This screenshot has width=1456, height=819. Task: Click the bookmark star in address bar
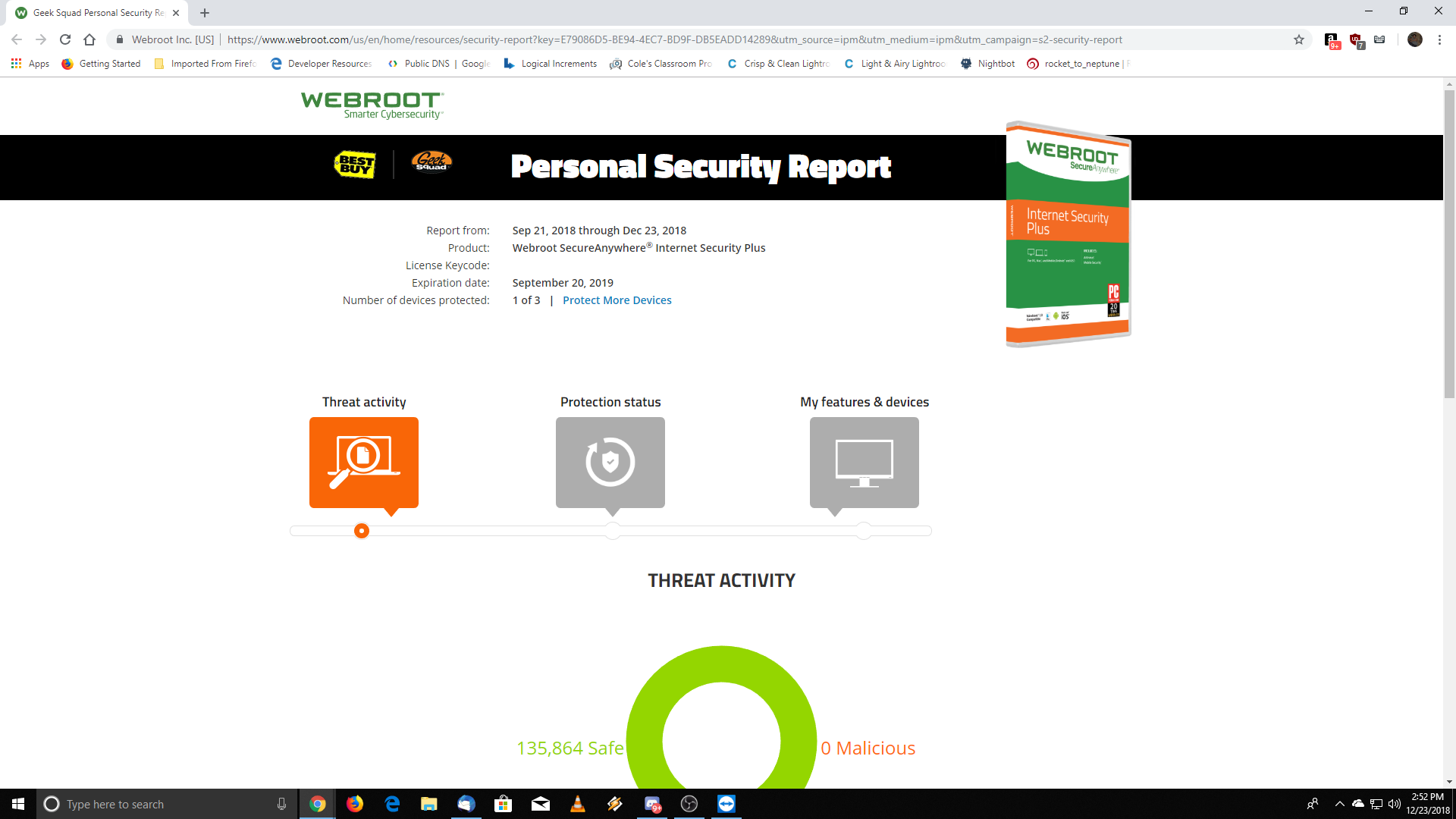click(x=1299, y=39)
